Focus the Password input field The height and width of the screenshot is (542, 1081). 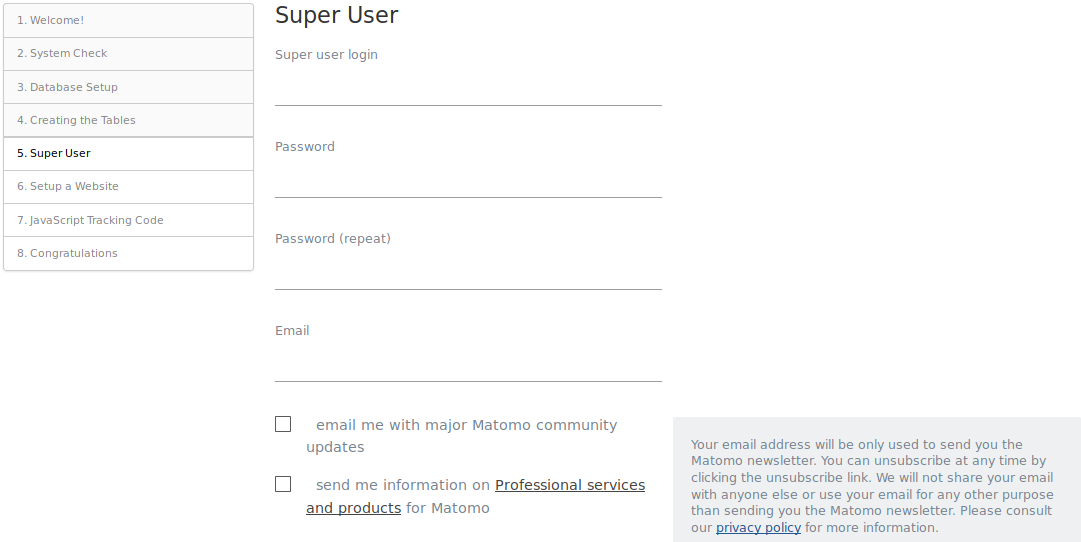pyautogui.click(x=468, y=180)
